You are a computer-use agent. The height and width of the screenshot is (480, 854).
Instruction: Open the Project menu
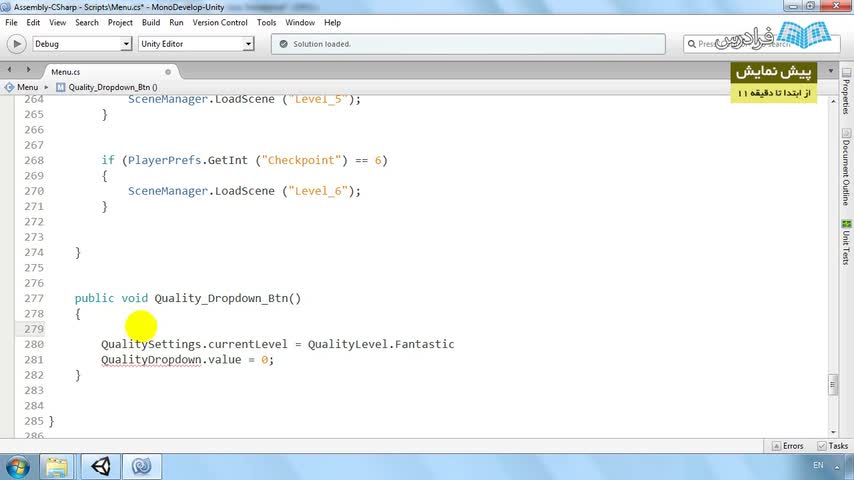pos(120,23)
